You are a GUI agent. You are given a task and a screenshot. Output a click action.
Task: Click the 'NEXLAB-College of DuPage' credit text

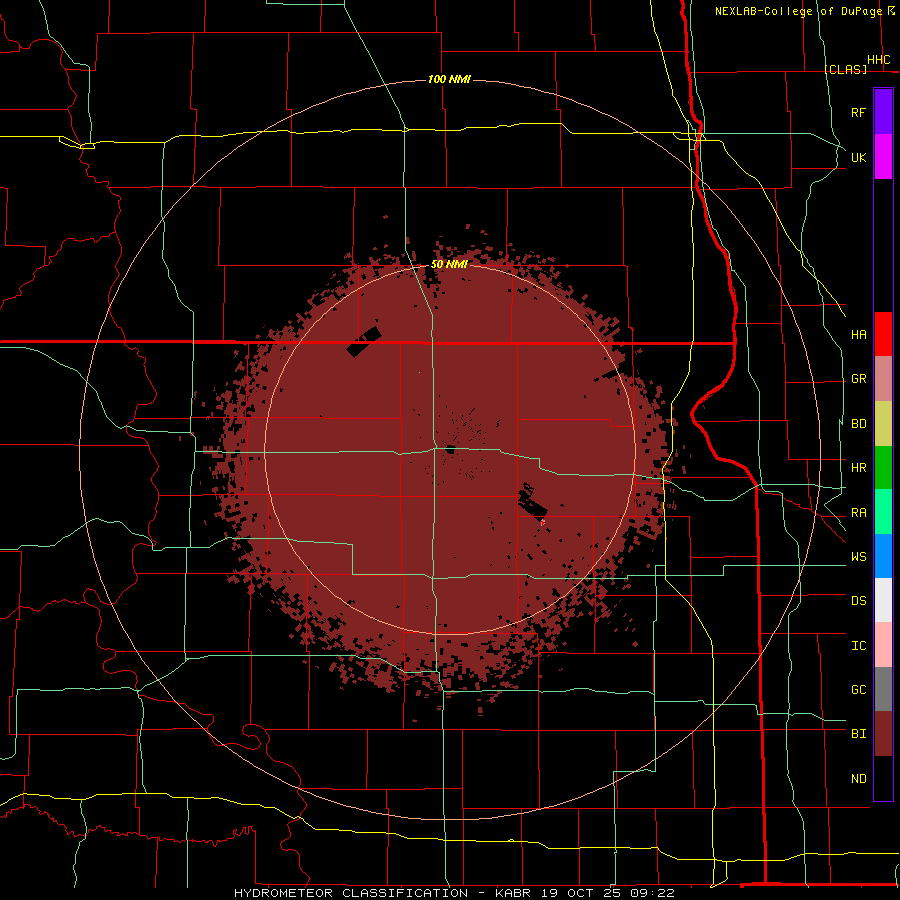click(798, 11)
